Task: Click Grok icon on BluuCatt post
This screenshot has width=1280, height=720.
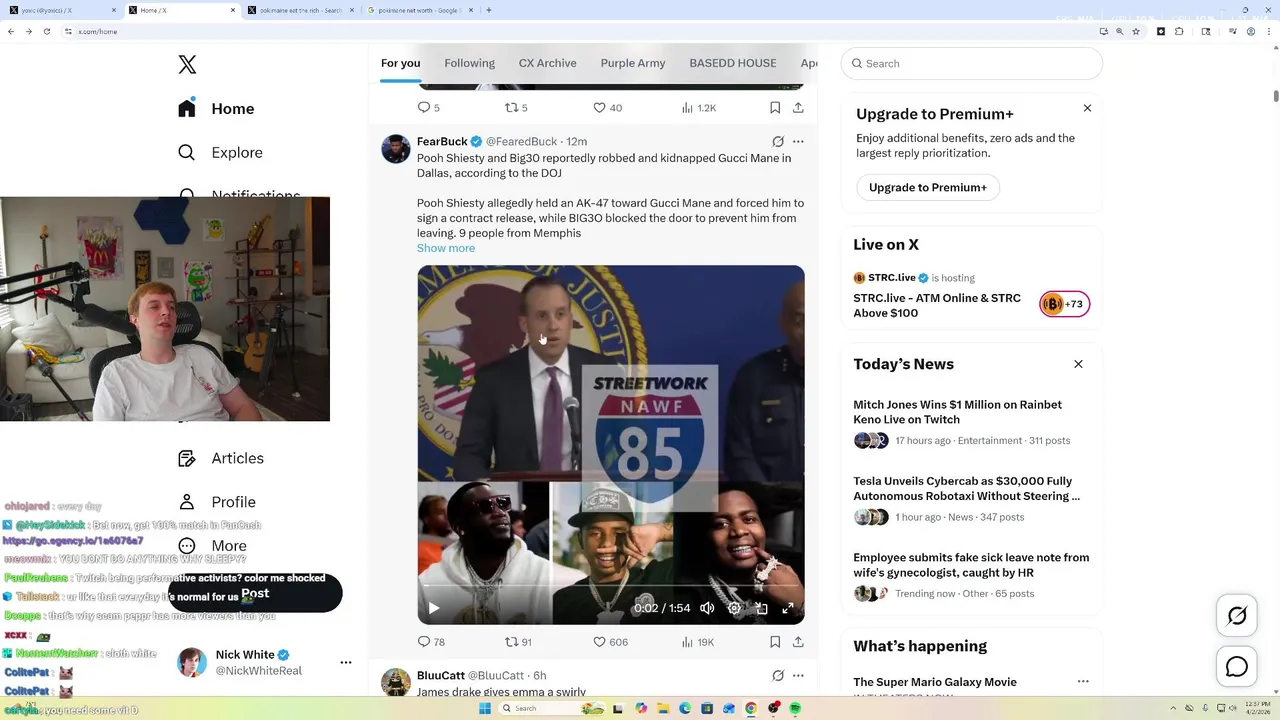Action: tap(778, 676)
